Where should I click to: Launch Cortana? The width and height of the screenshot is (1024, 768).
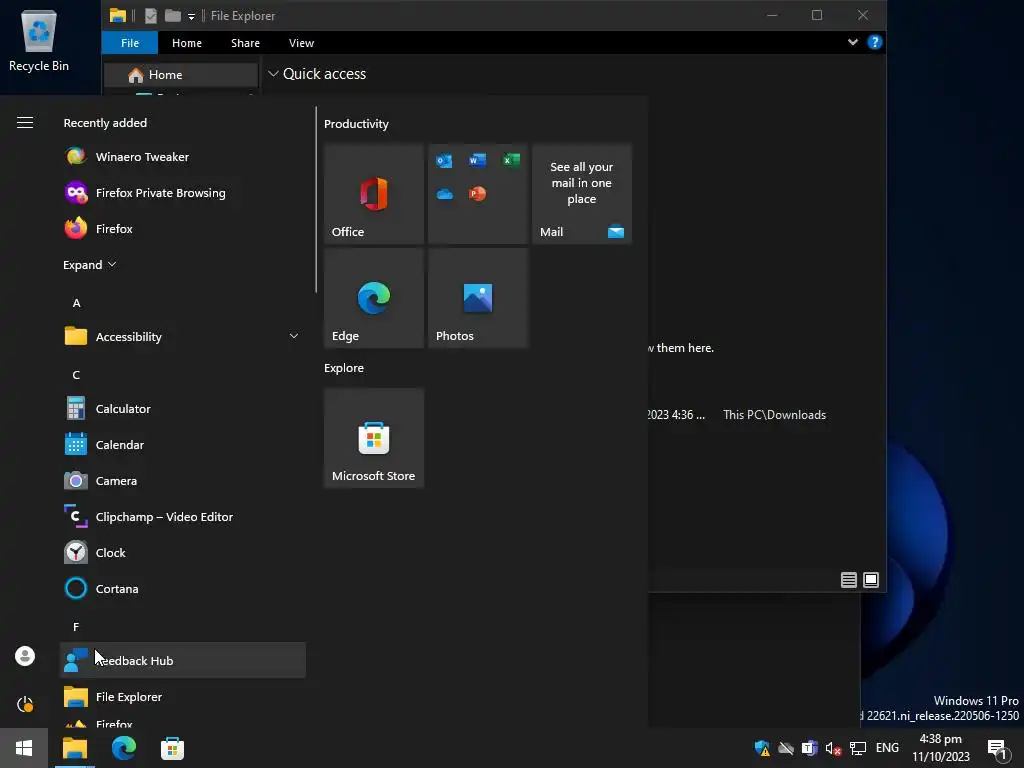pyautogui.click(x=183, y=588)
